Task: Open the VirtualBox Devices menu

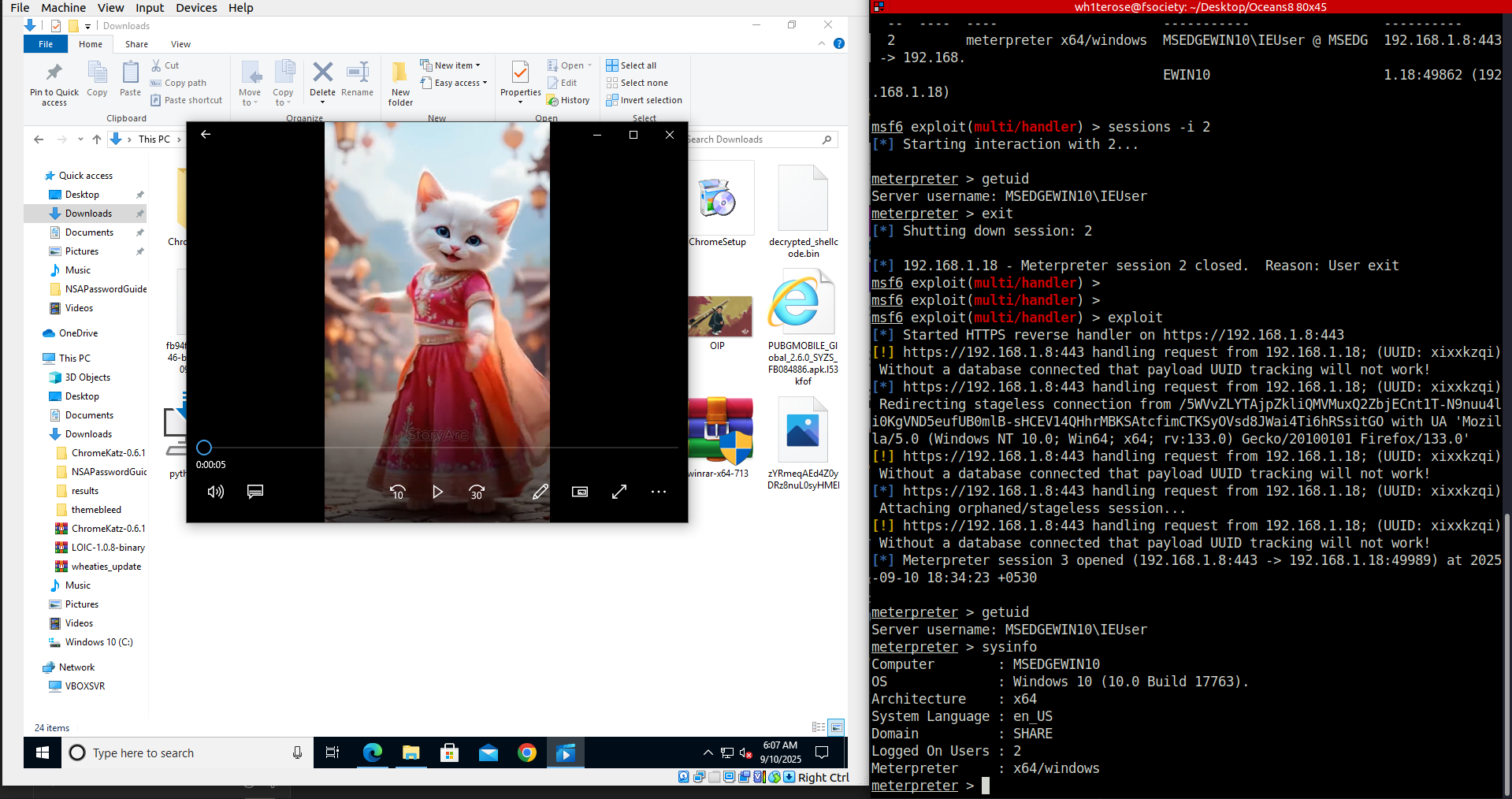Action: 196,8
